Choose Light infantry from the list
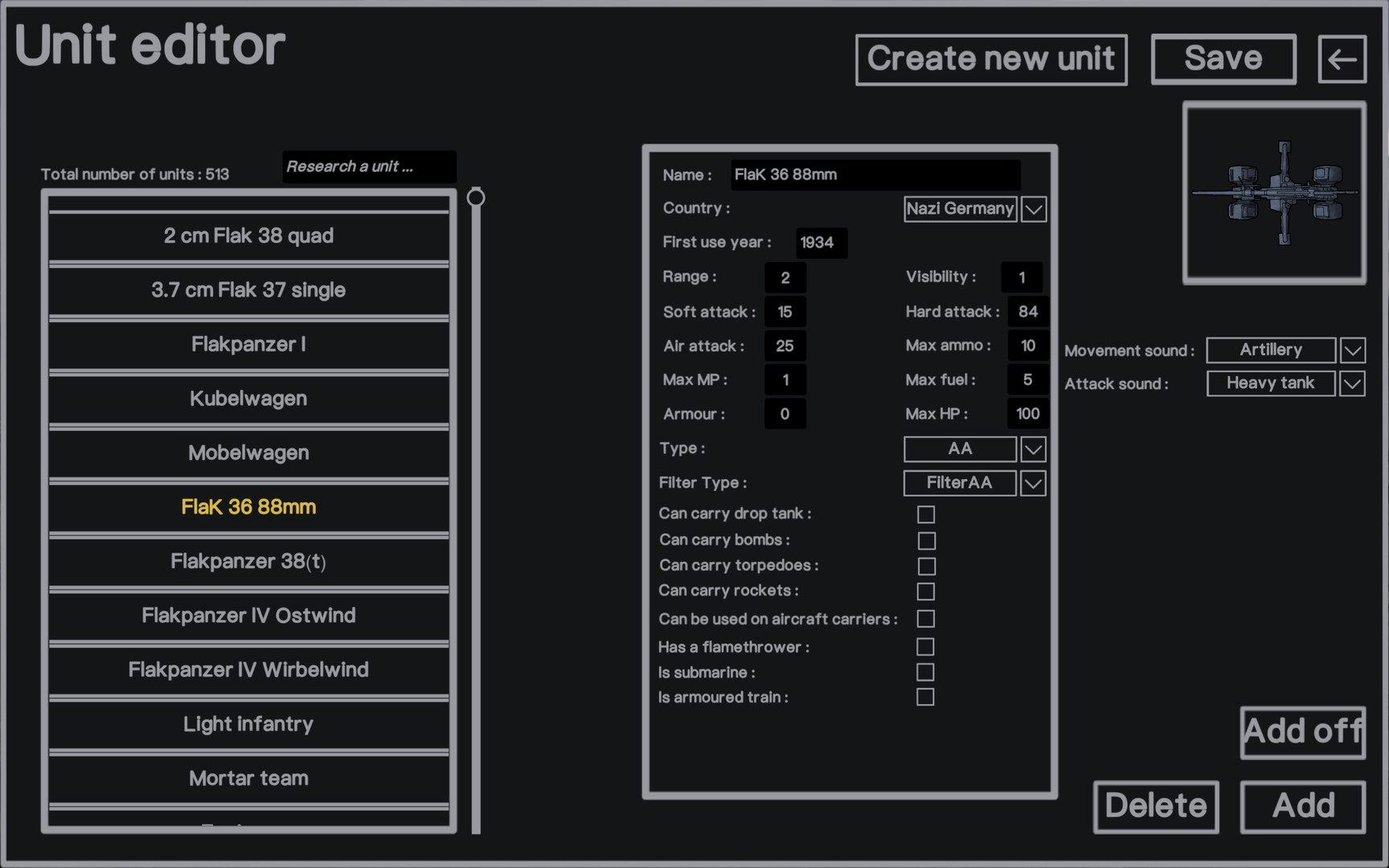1389x868 pixels. [248, 724]
